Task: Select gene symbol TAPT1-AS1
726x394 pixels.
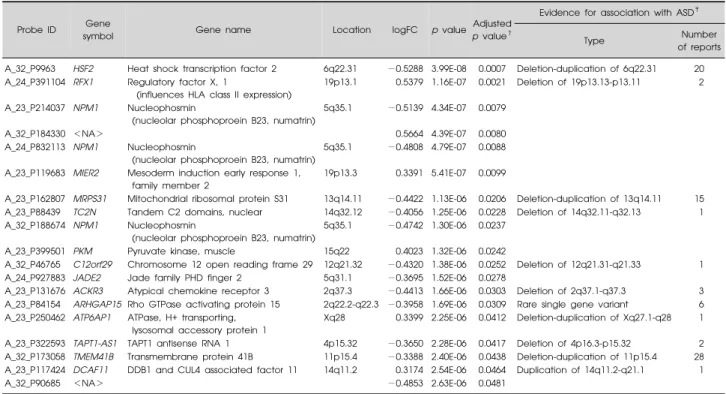Action: 95,344
